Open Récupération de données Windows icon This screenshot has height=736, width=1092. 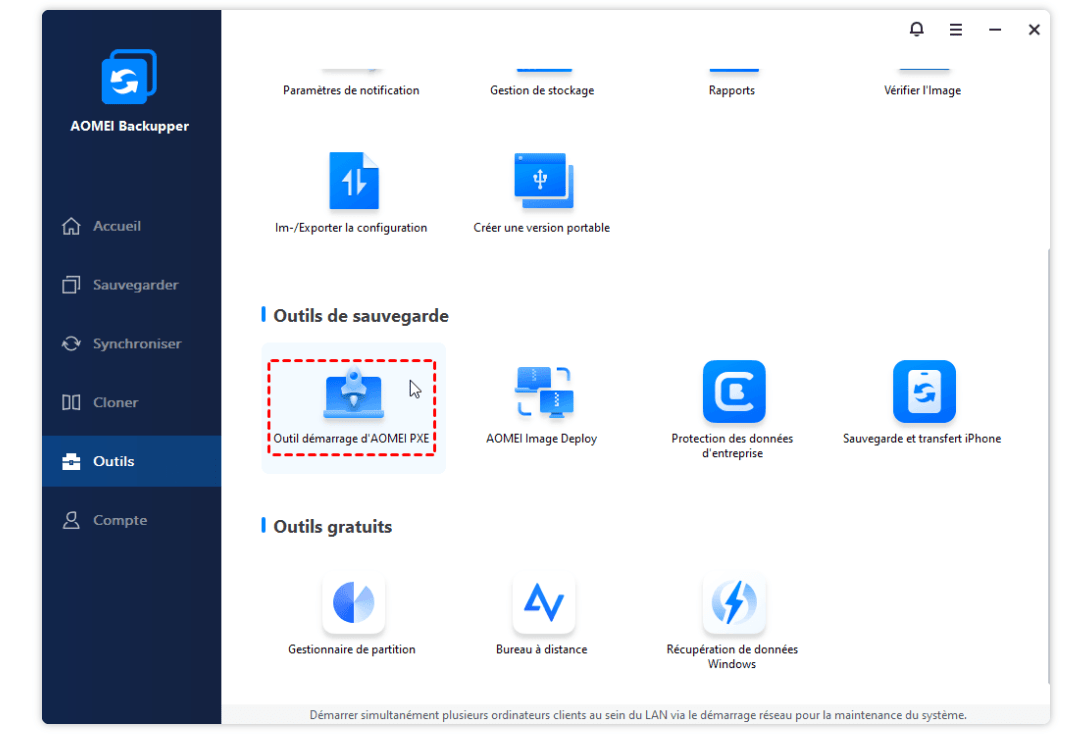coord(733,602)
